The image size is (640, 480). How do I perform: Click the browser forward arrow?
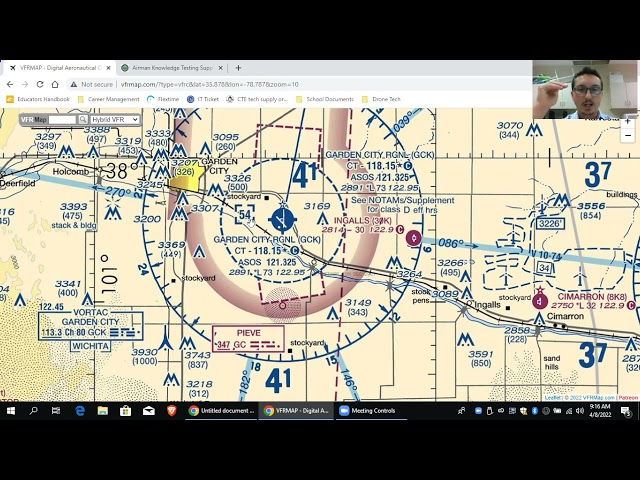tap(25, 84)
